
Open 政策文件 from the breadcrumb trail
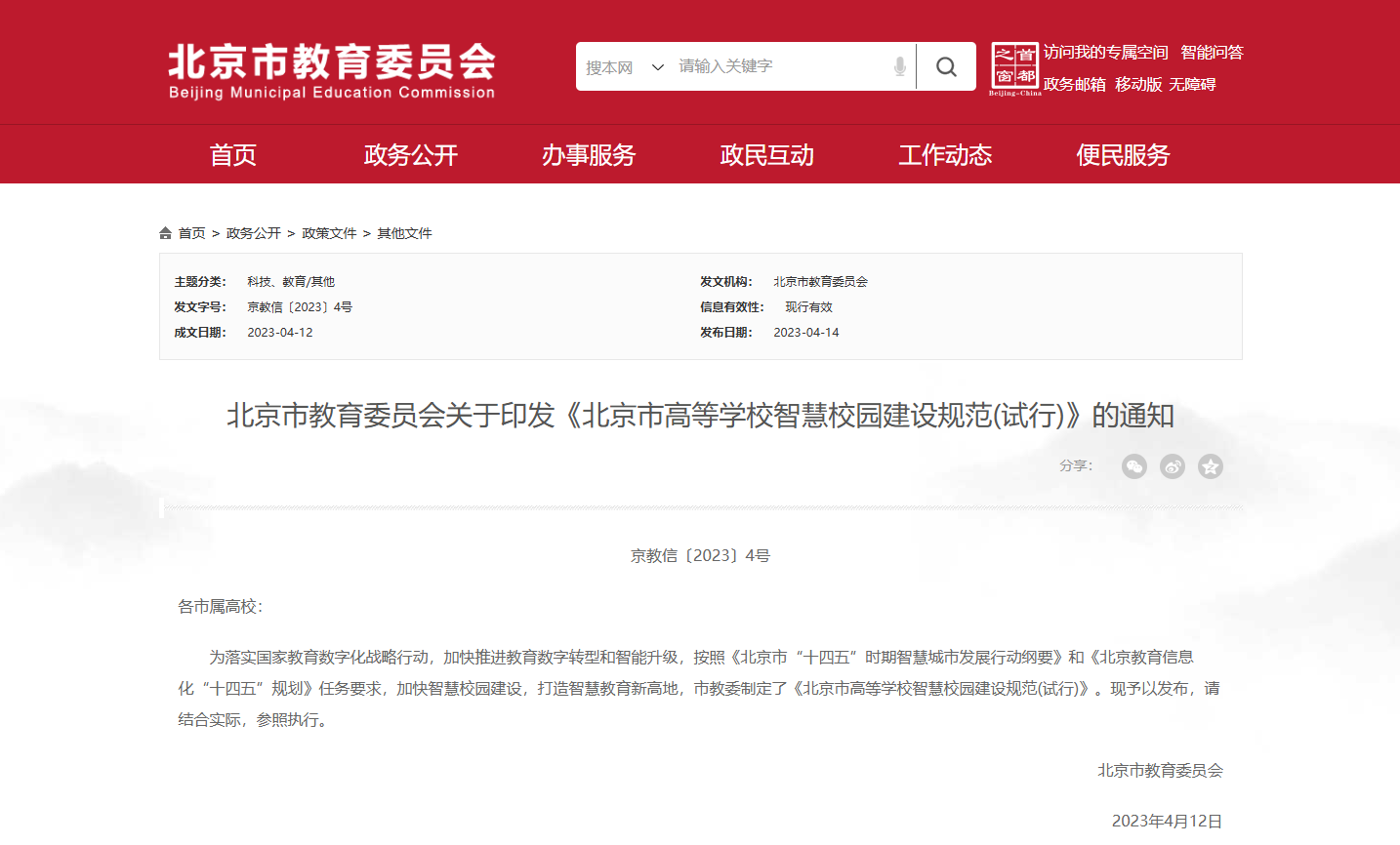click(x=327, y=232)
